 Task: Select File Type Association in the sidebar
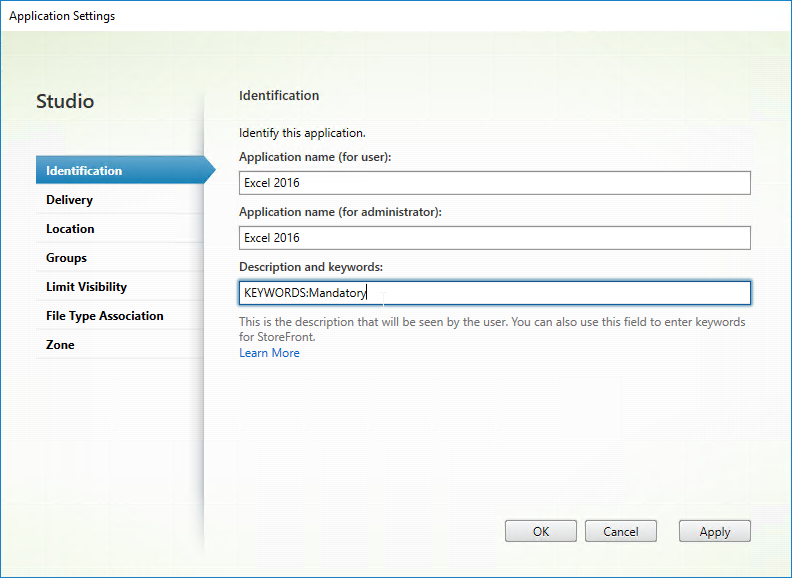click(x=120, y=316)
